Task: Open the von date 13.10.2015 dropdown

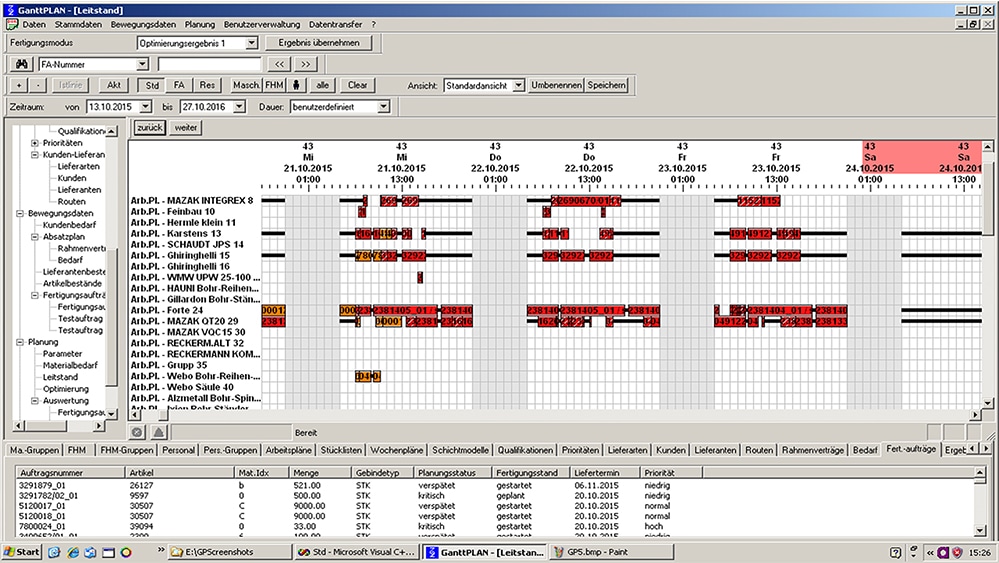Action: tap(145, 107)
